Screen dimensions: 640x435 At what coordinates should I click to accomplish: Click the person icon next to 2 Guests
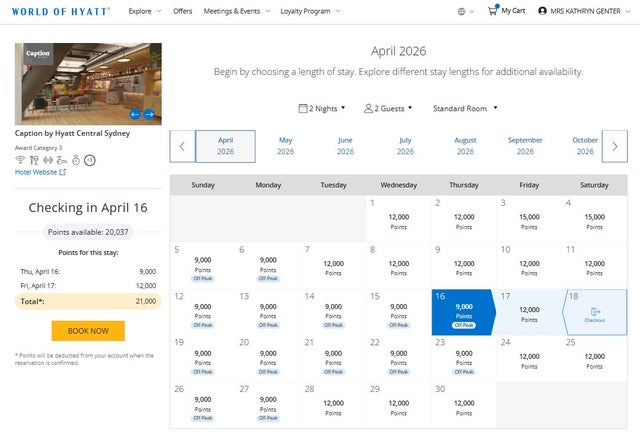point(368,108)
